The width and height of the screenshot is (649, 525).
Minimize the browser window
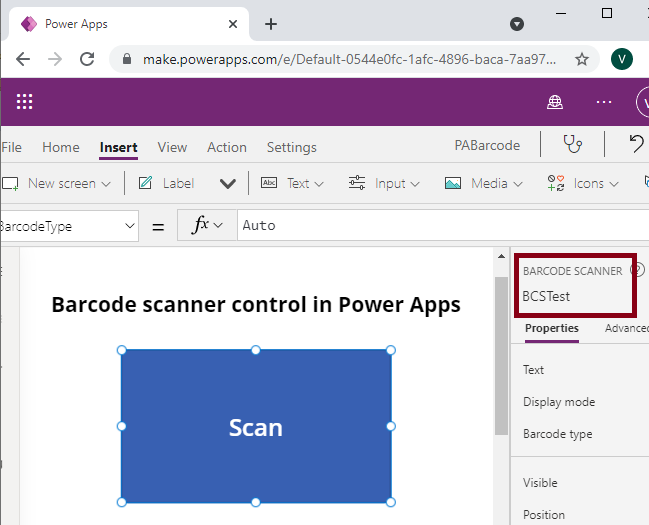[x=561, y=13]
